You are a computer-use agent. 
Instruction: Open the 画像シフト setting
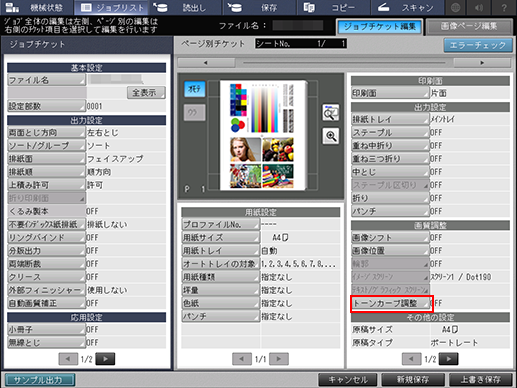point(390,238)
